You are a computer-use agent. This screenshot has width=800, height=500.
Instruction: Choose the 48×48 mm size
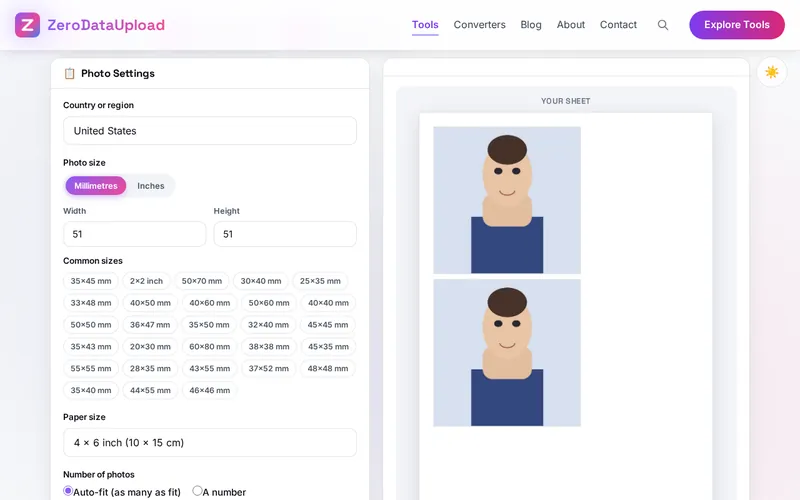tap(328, 369)
